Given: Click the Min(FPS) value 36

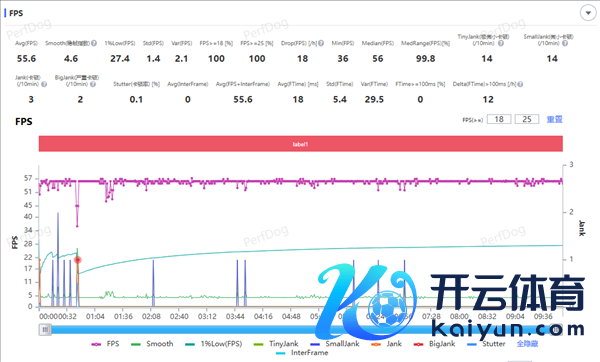Looking at the screenshot, I should pyautogui.click(x=343, y=59).
